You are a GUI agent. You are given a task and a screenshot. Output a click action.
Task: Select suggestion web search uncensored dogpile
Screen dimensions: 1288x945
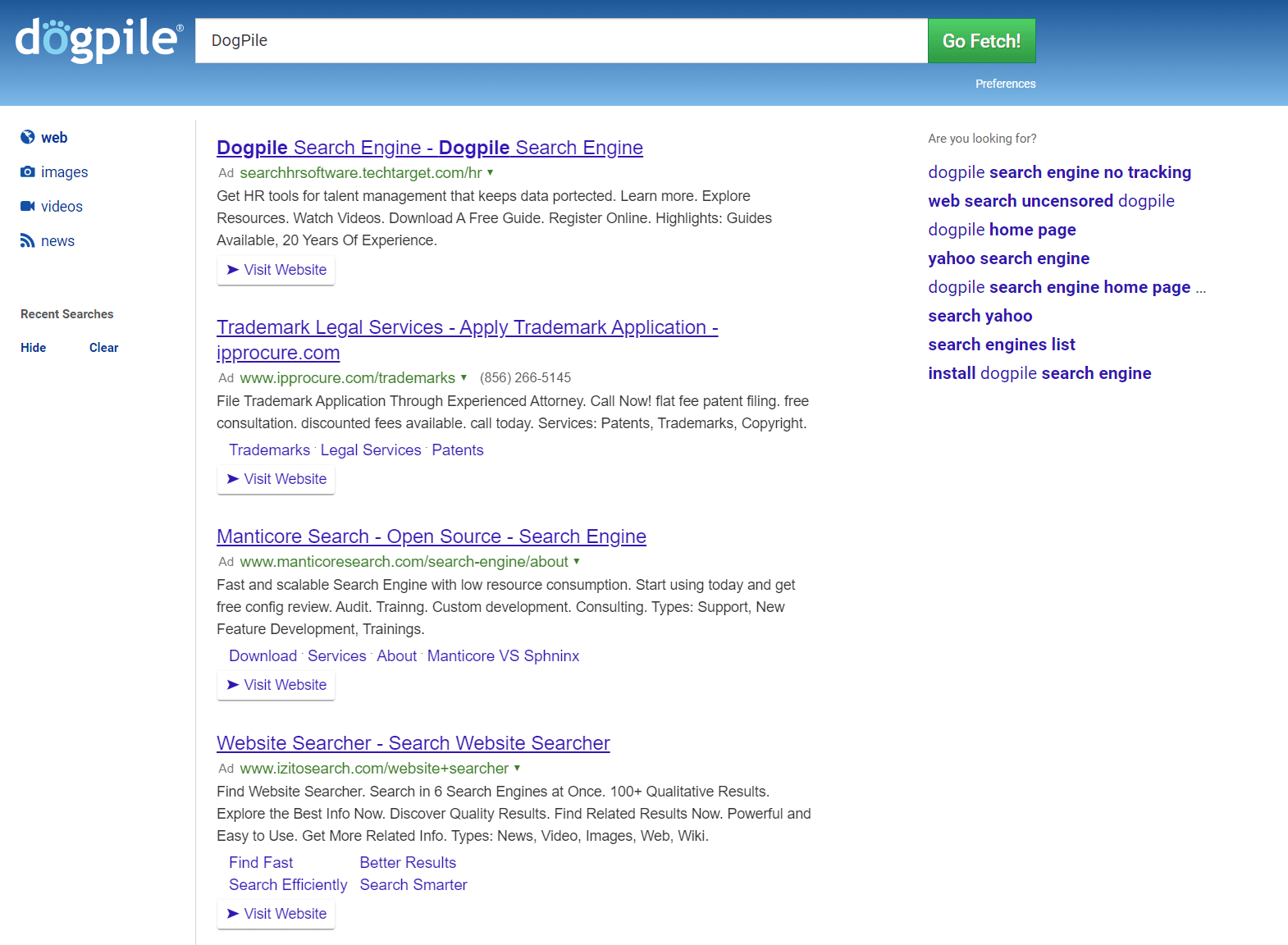pos(1051,201)
